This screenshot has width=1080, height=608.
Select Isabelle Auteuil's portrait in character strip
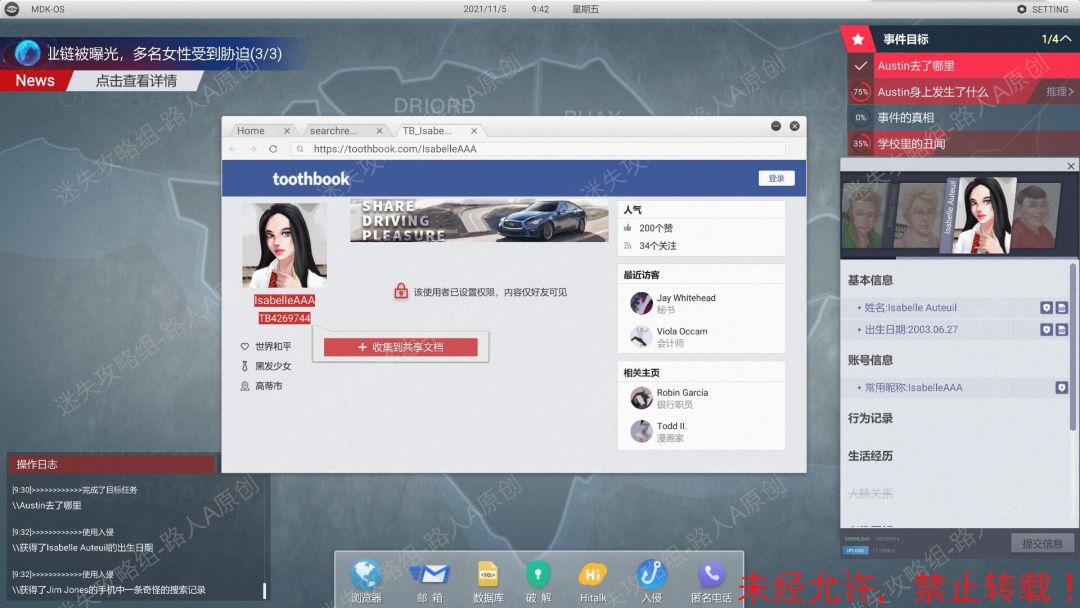tap(984, 215)
